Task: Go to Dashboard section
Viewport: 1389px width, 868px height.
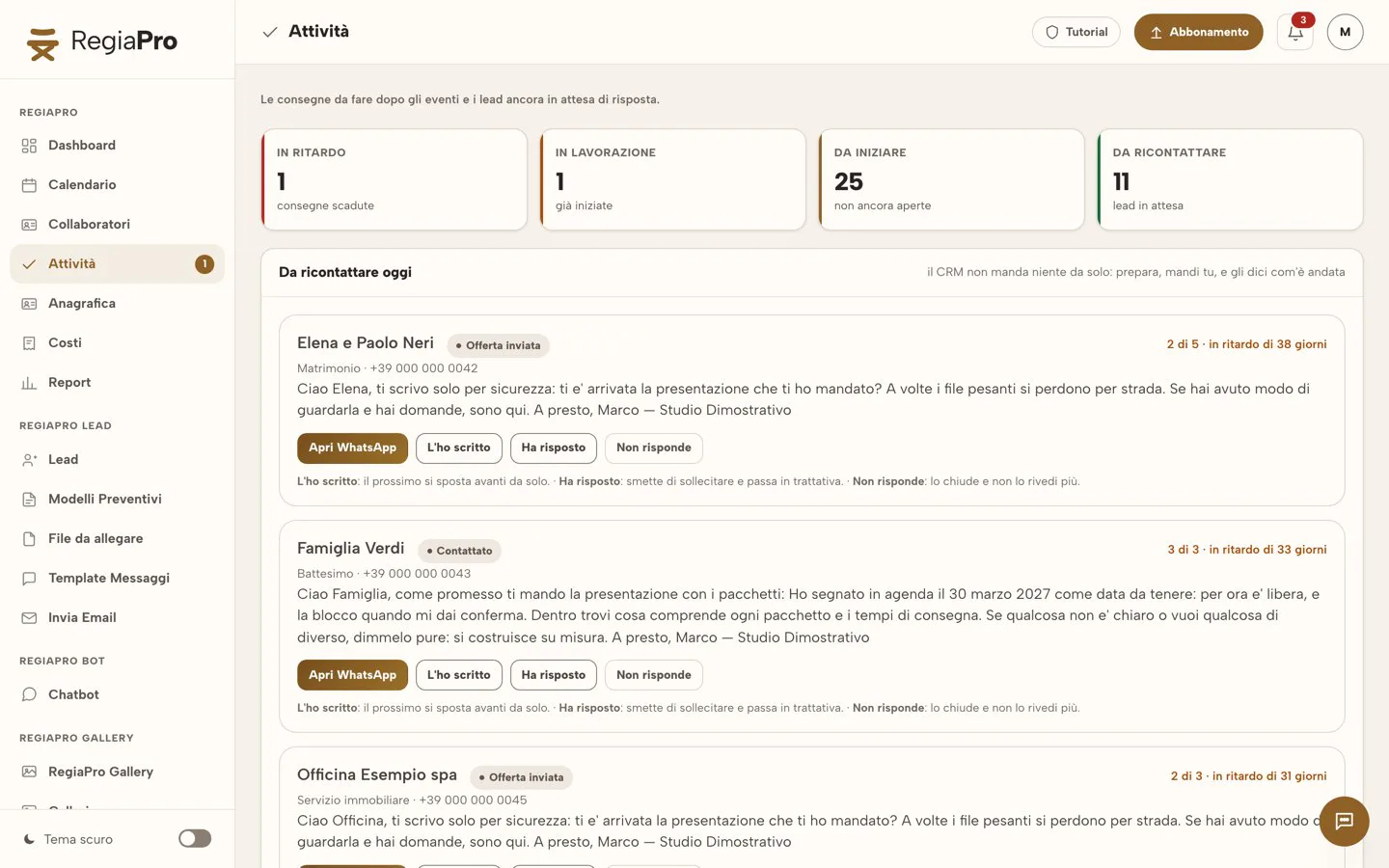Action: (118, 146)
